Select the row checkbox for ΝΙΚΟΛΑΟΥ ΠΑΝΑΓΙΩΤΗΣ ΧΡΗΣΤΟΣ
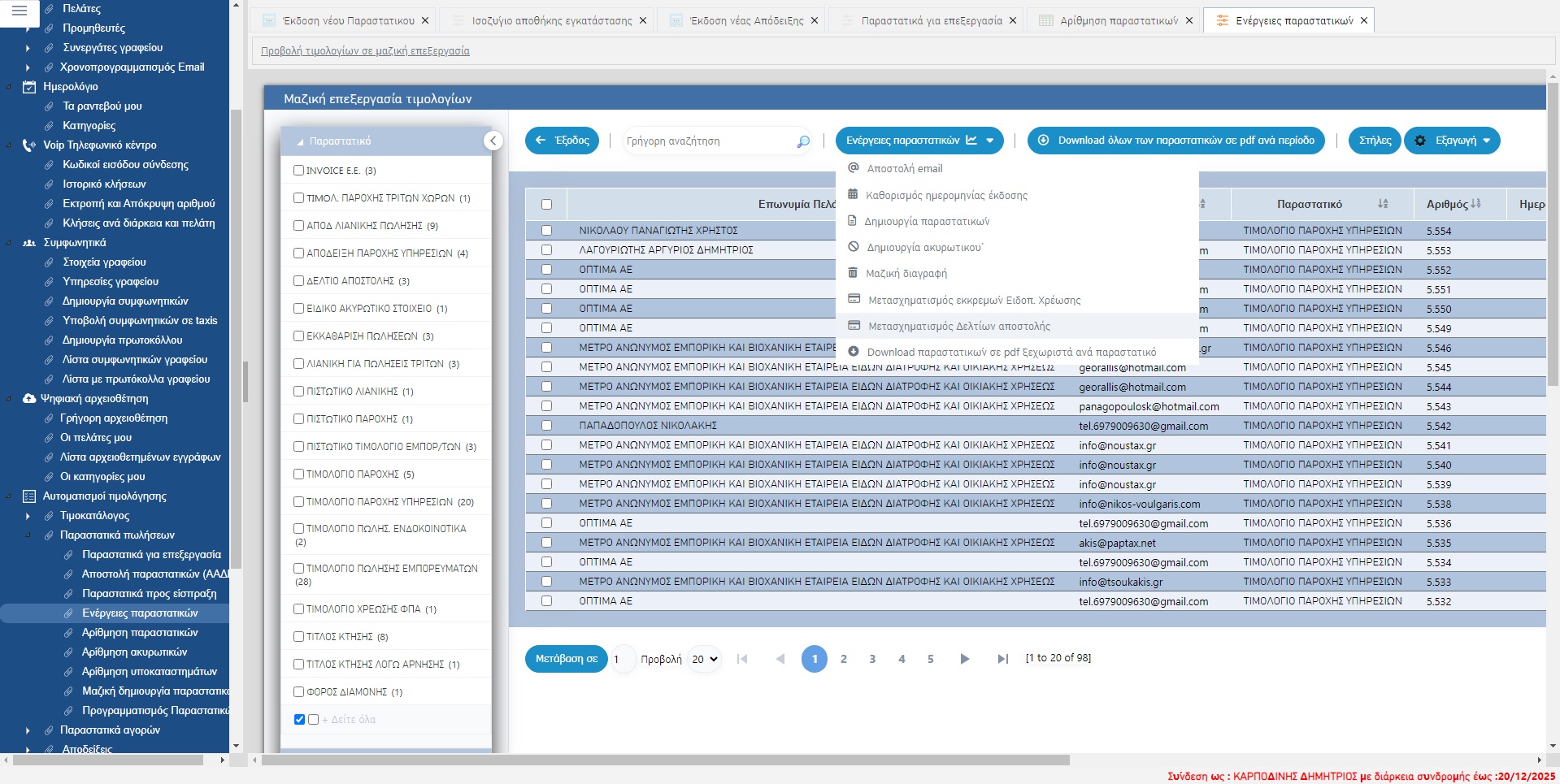The image size is (1560, 784). tap(546, 231)
